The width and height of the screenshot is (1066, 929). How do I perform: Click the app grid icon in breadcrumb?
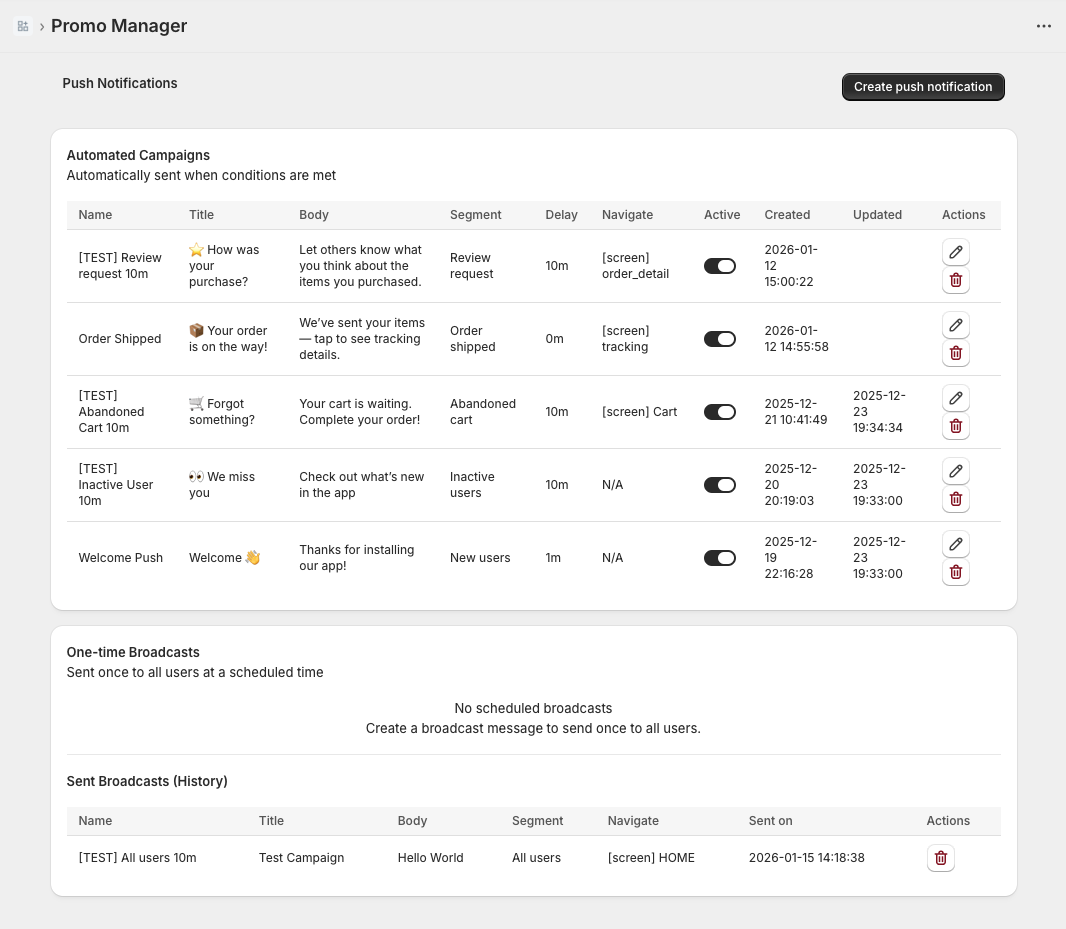[23, 26]
